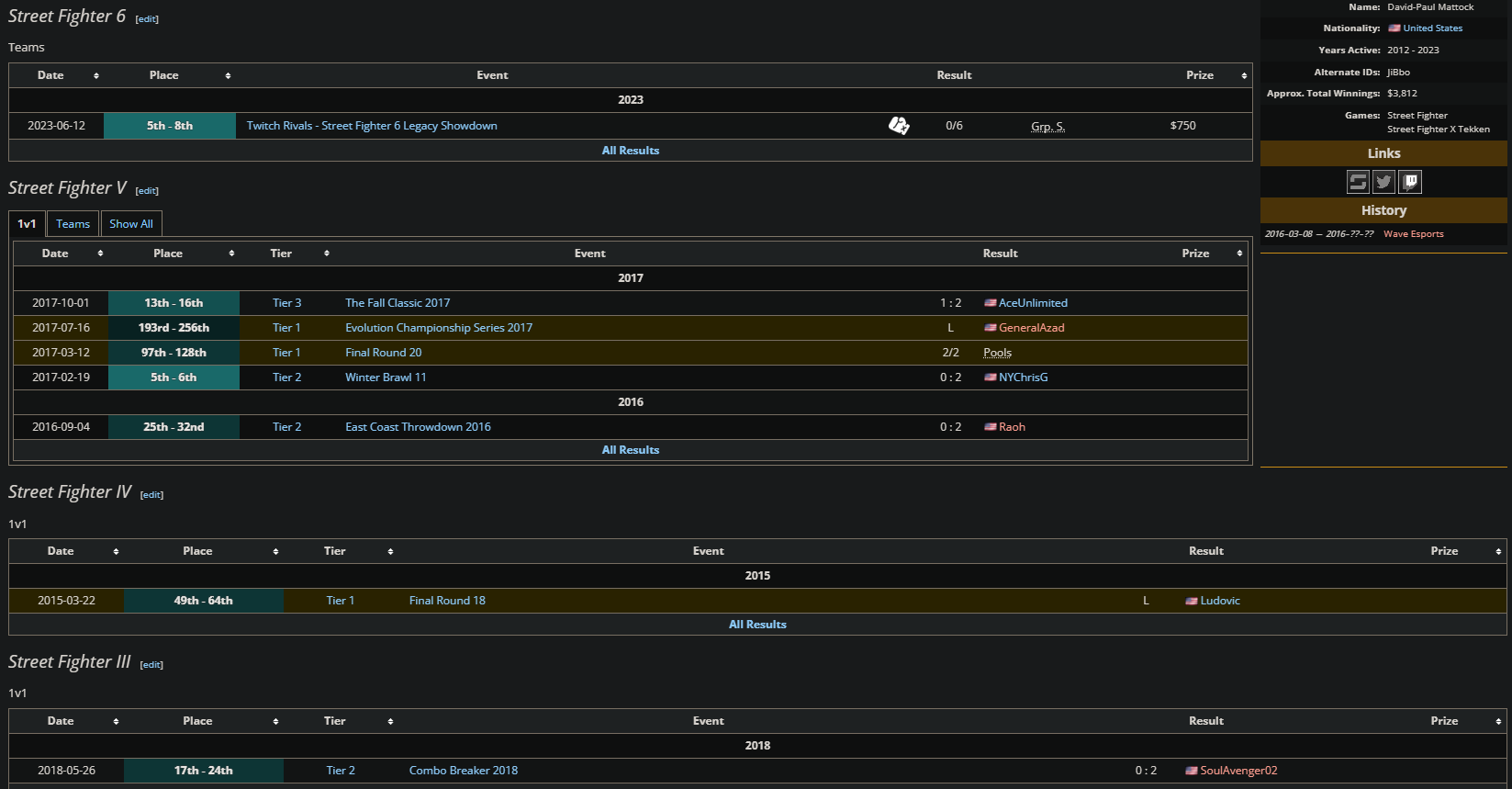Open the start.gg profile link icon
The width and height of the screenshot is (1512, 789).
tap(1358, 182)
